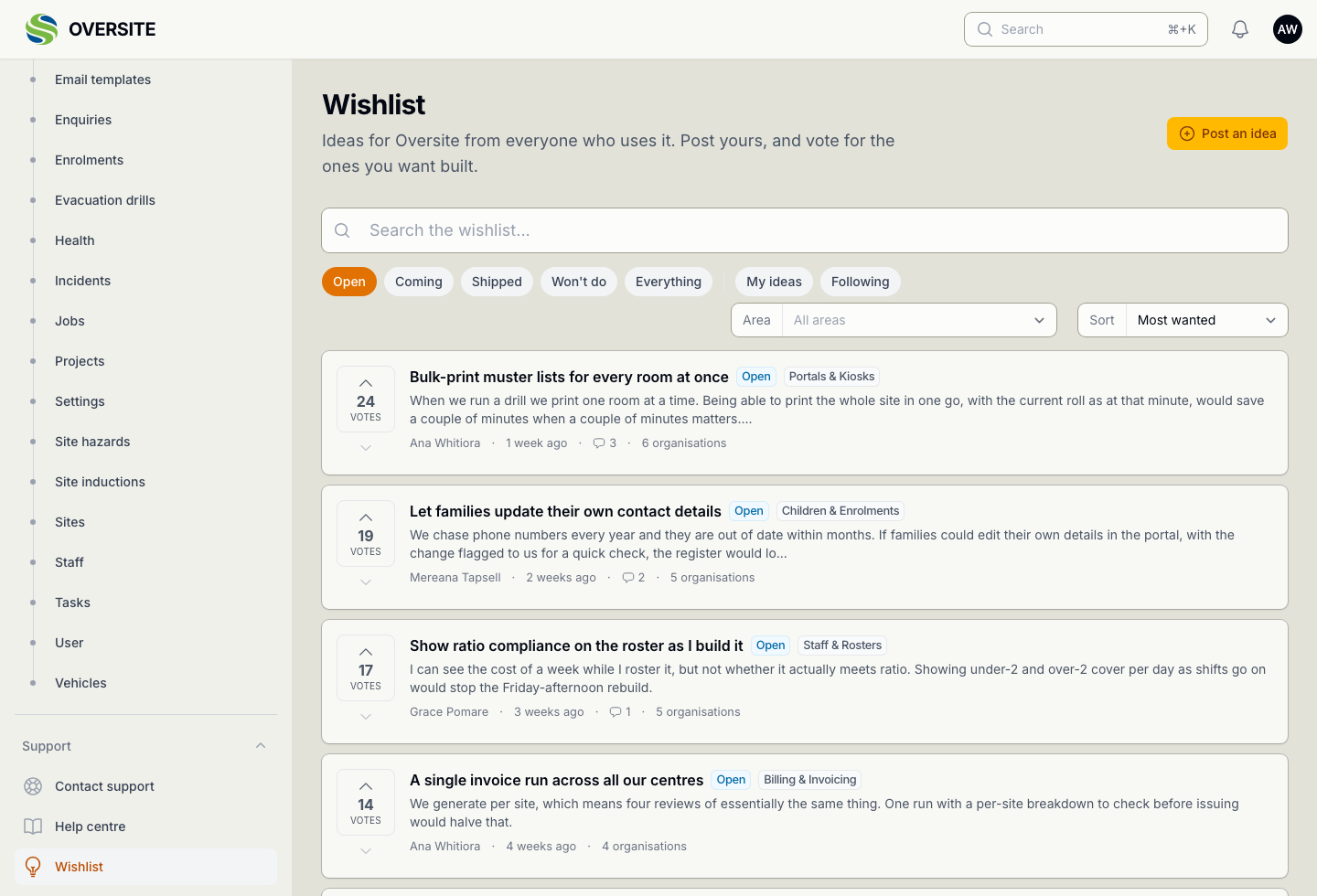Go to Vehicles in sidebar

[x=80, y=683]
